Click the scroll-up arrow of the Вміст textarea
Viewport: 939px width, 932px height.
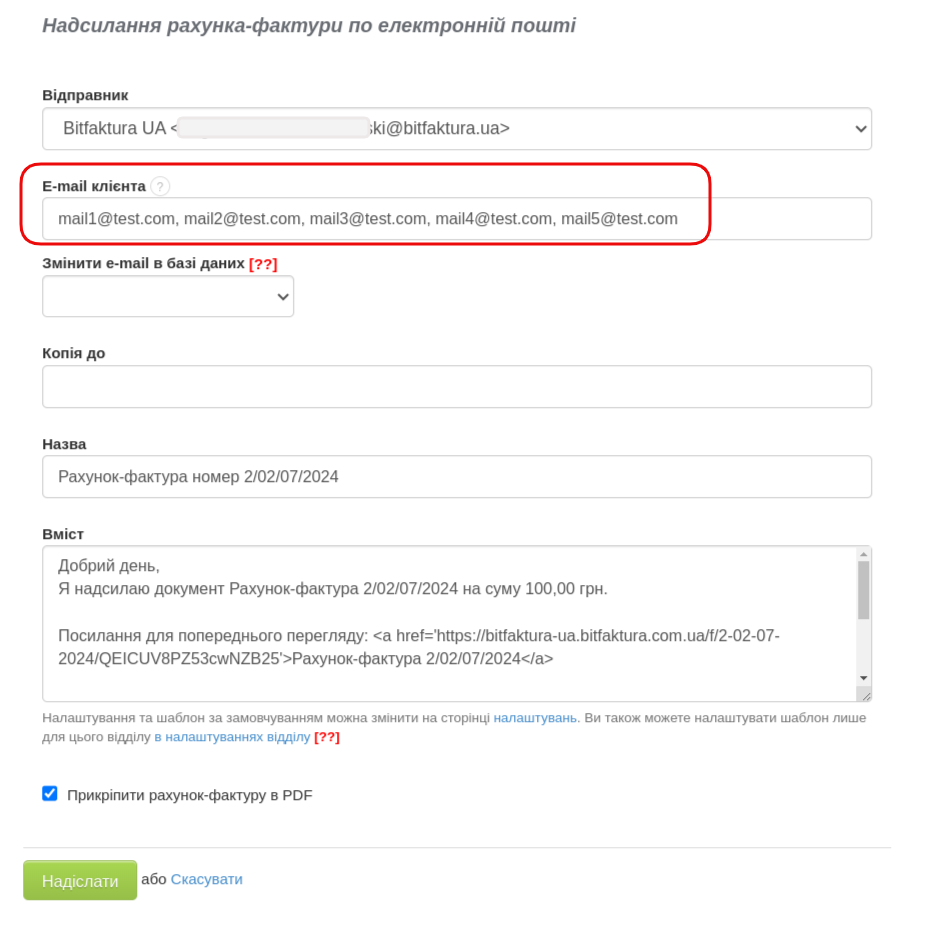click(x=864, y=554)
